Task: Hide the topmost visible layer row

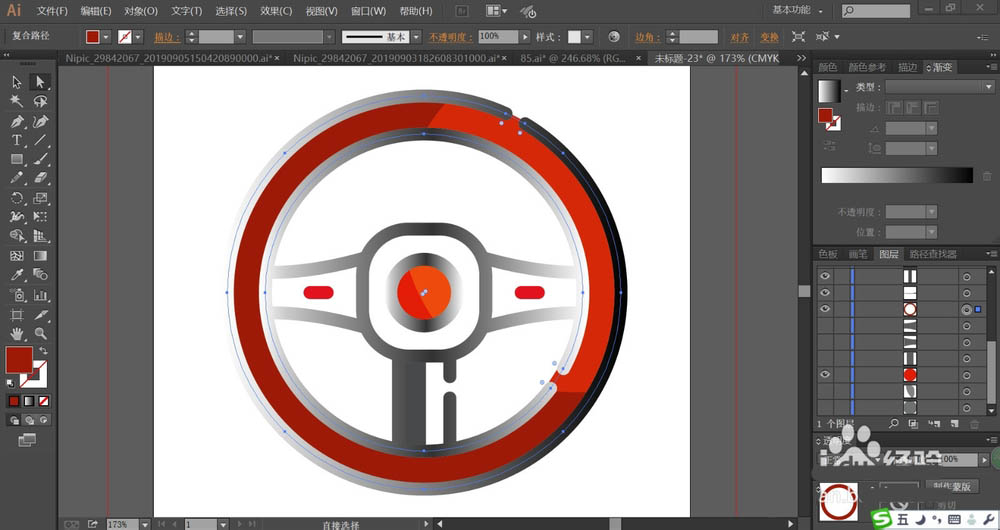Action: click(825, 276)
